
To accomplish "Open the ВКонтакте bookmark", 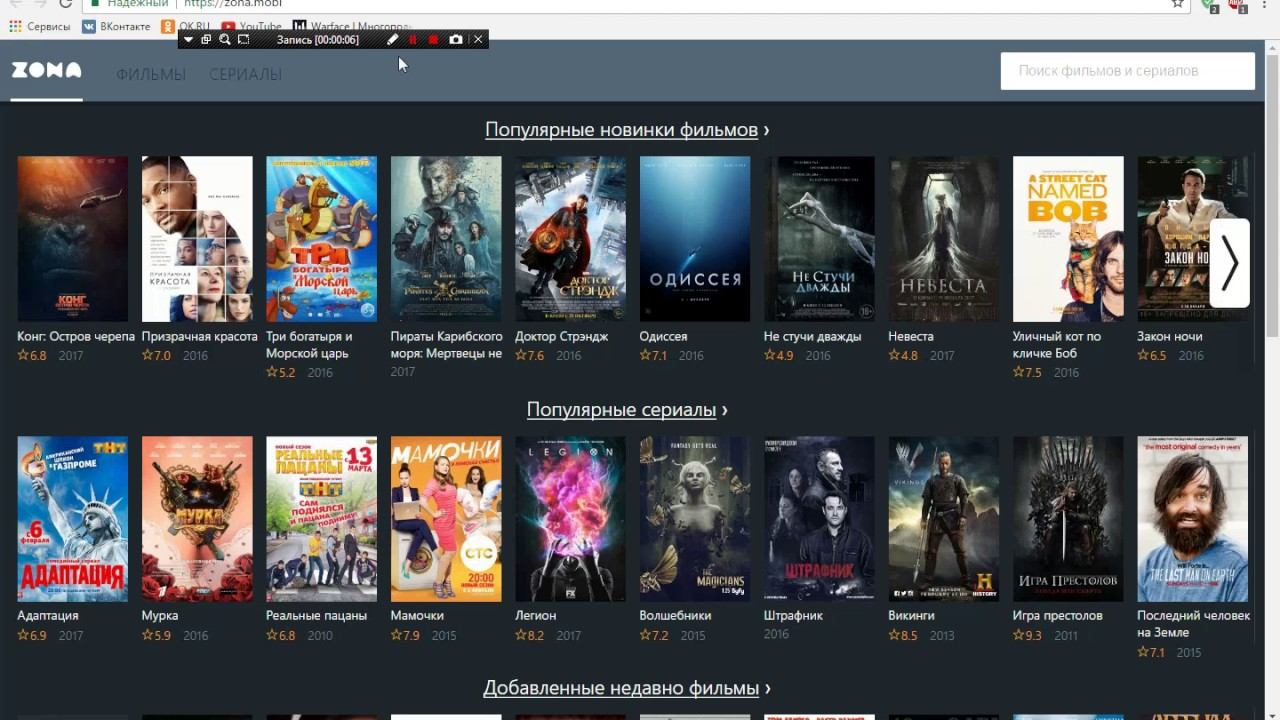I will pos(116,26).
